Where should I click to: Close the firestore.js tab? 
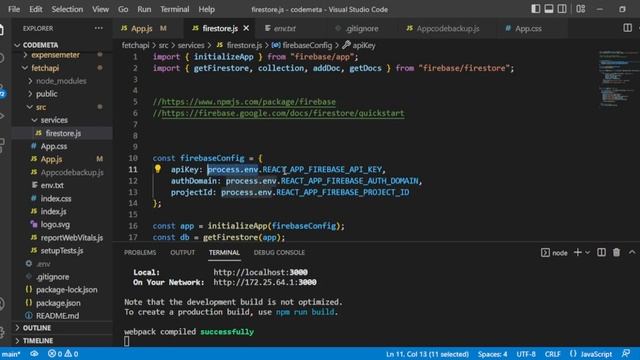(x=246, y=28)
